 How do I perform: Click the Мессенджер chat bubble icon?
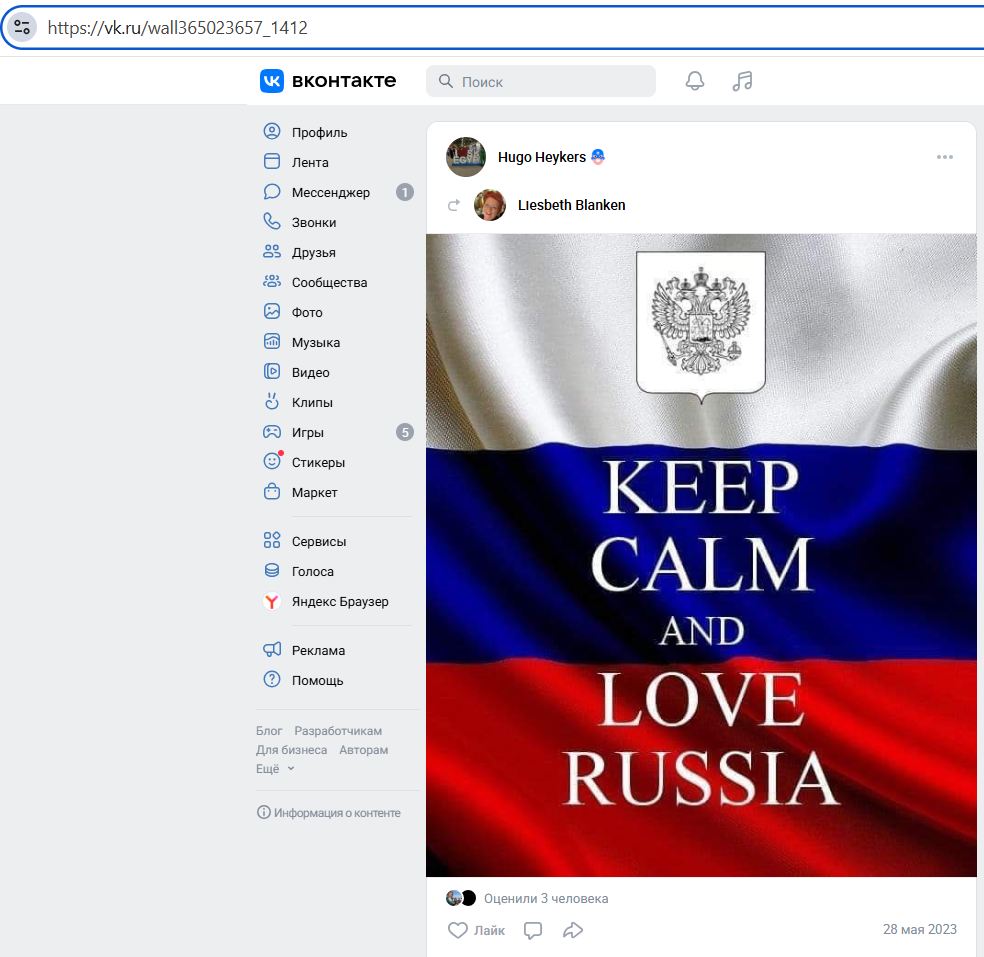(x=272, y=191)
